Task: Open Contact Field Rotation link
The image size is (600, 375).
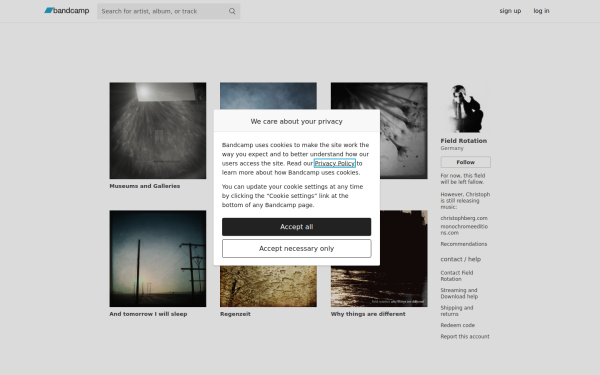Action: pyautogui.click(x=457, y=276)
